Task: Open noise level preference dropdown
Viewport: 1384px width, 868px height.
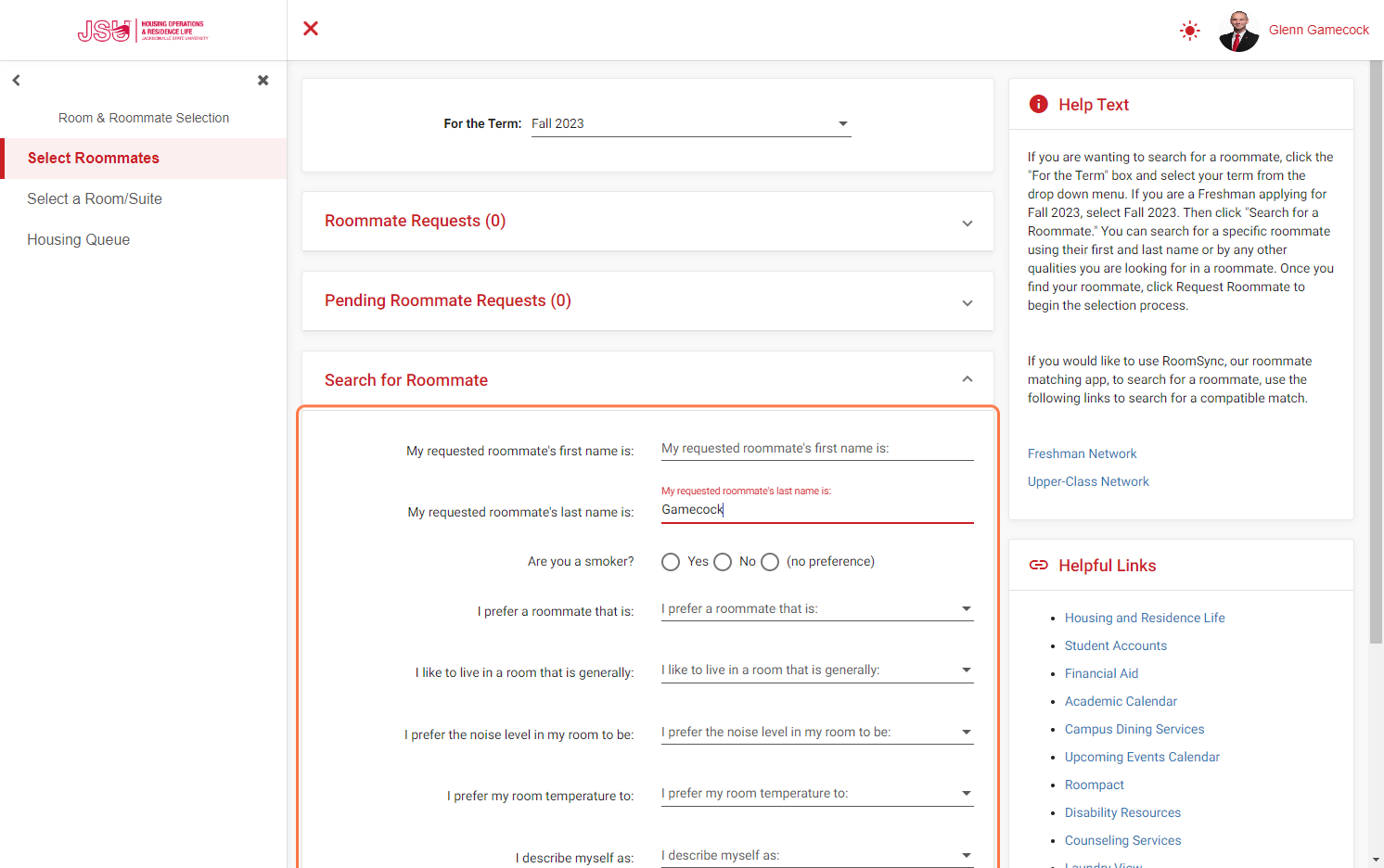Action: [x=817, y=733]
